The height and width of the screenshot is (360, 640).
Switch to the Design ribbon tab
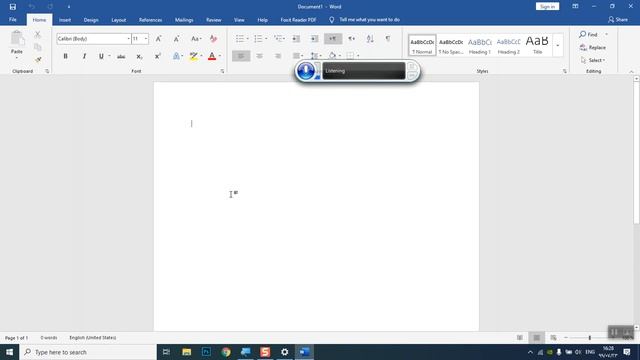91,20
